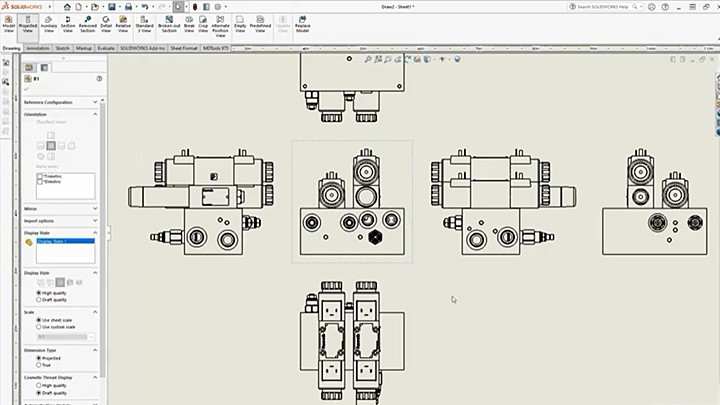Click the Rebuild traffic light icon
Image resolution: width=720 pixels, height=405 pixels.
click(195, 7)
